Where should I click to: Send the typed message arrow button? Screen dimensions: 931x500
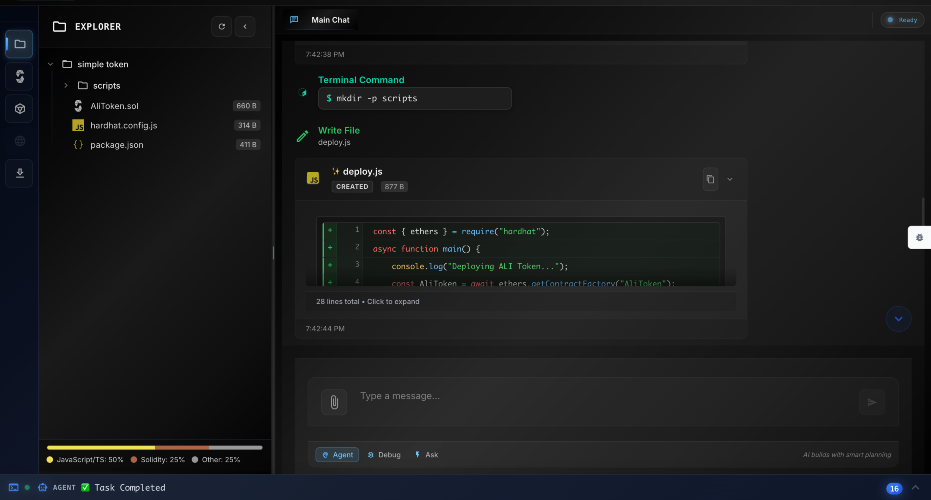point(872,402)
